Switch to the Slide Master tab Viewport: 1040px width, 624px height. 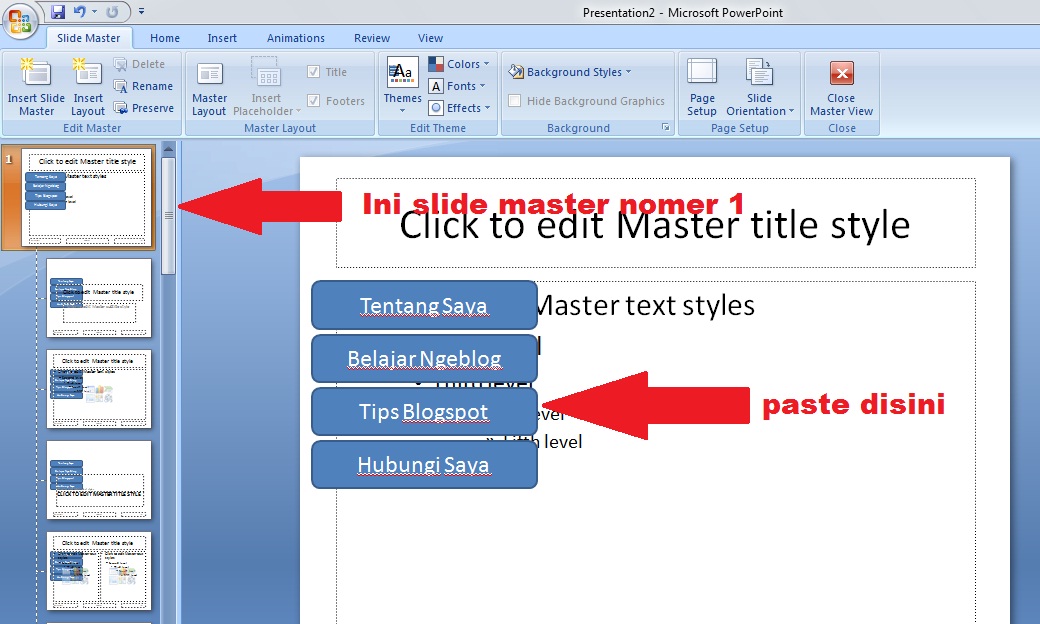88,38
